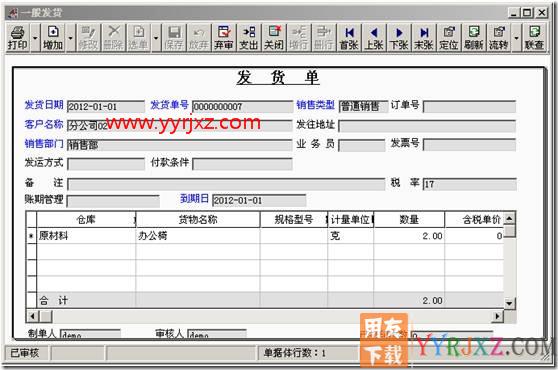The width and height of the screenshot is (558, 370).
Task: Go to first record with 首张
Action: point(349,38)
